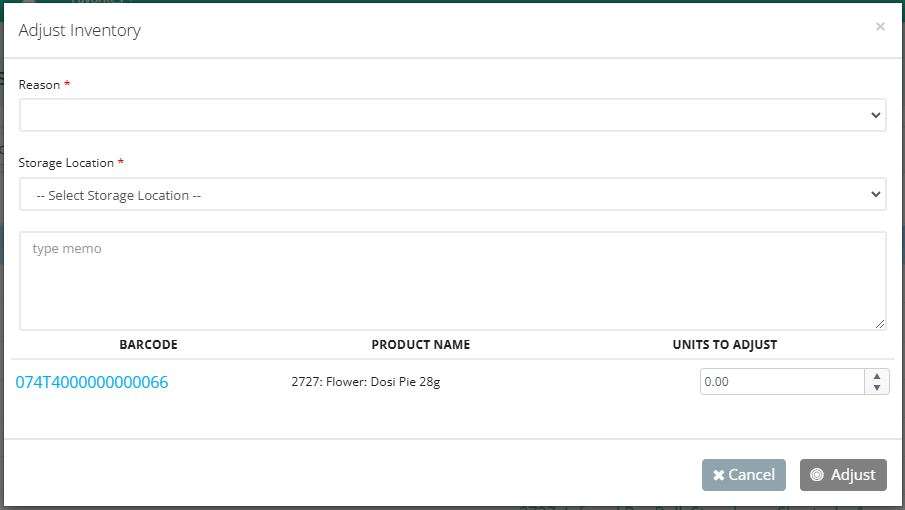Click the PRODUCT NAME column header

pyautogui.click(x=421, y=345)
